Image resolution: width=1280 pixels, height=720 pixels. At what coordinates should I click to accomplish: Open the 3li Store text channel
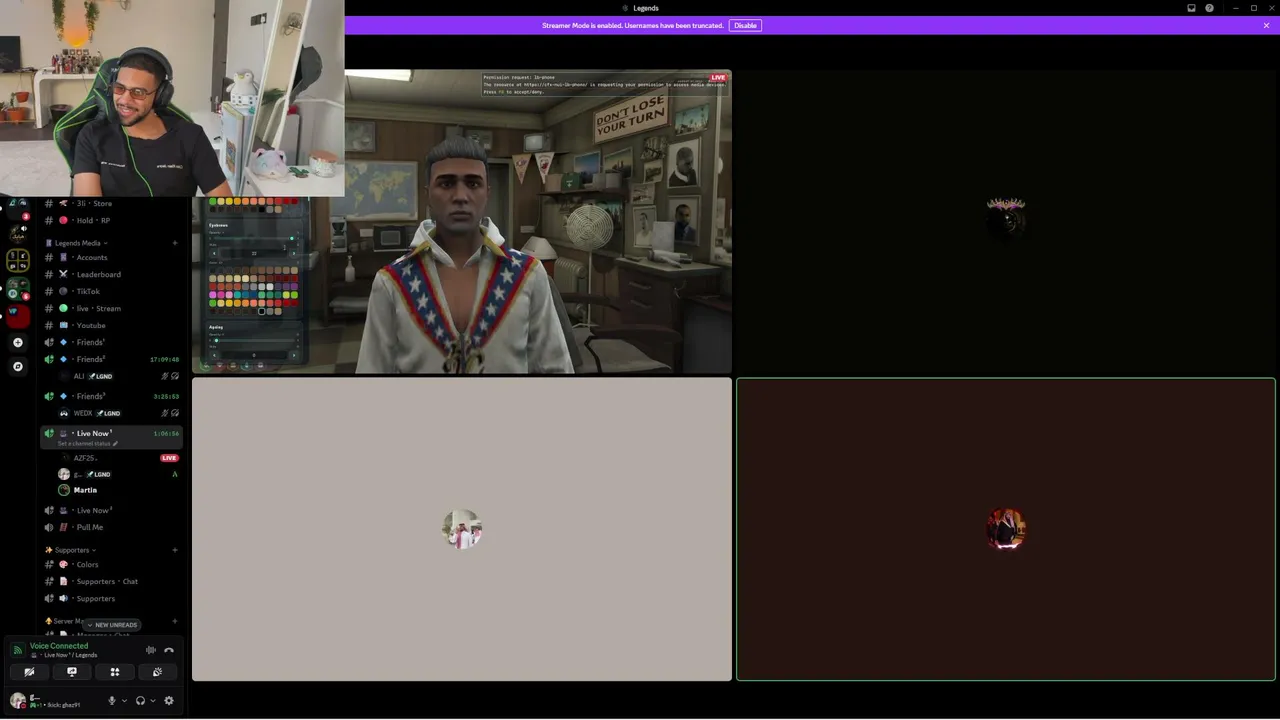coord(110,203)
